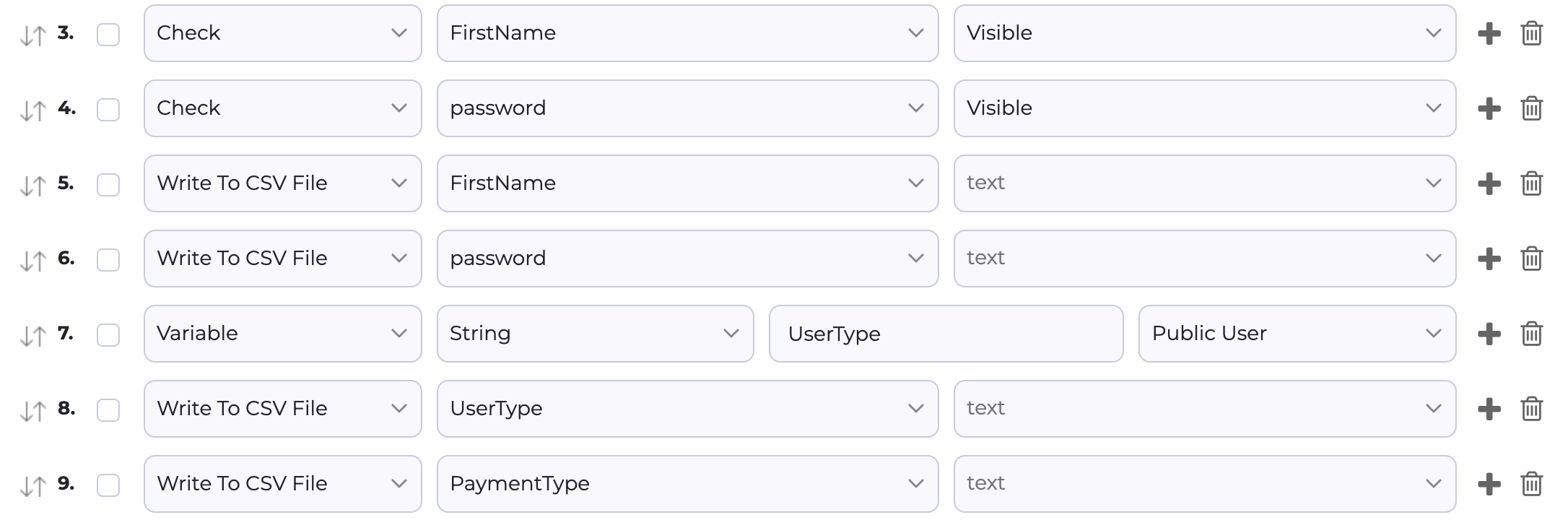Open the Variable action dropdown on step 7
Image resolution: width=1568 pixels, height=520 pixels.
(282, 334)
